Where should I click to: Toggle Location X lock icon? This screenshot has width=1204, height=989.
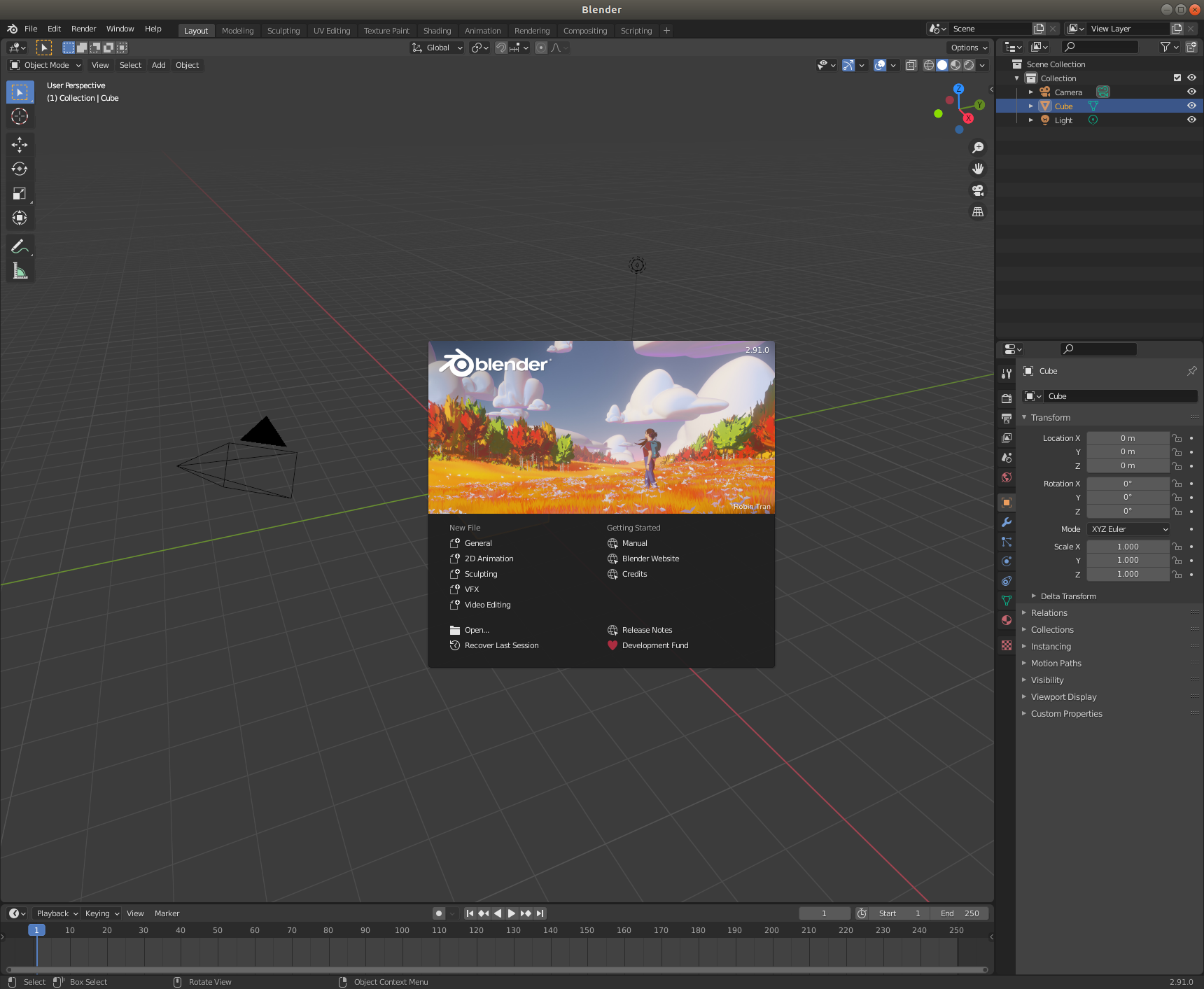pos(1177,438)
